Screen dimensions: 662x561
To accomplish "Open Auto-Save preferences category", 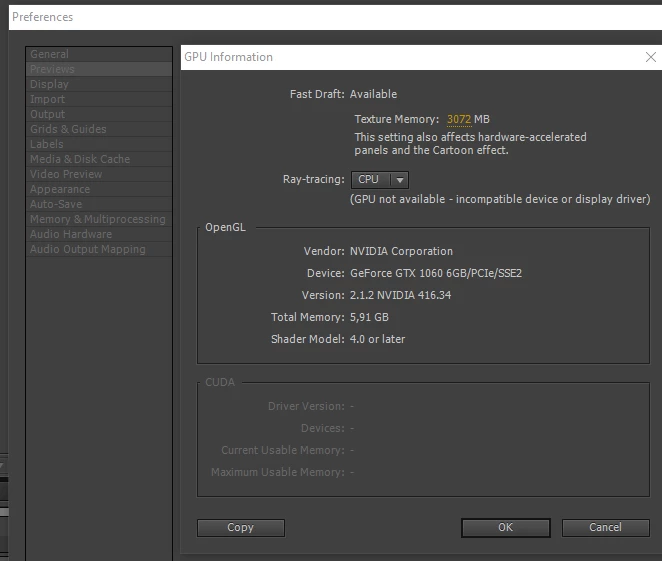I will coord(99,204).
